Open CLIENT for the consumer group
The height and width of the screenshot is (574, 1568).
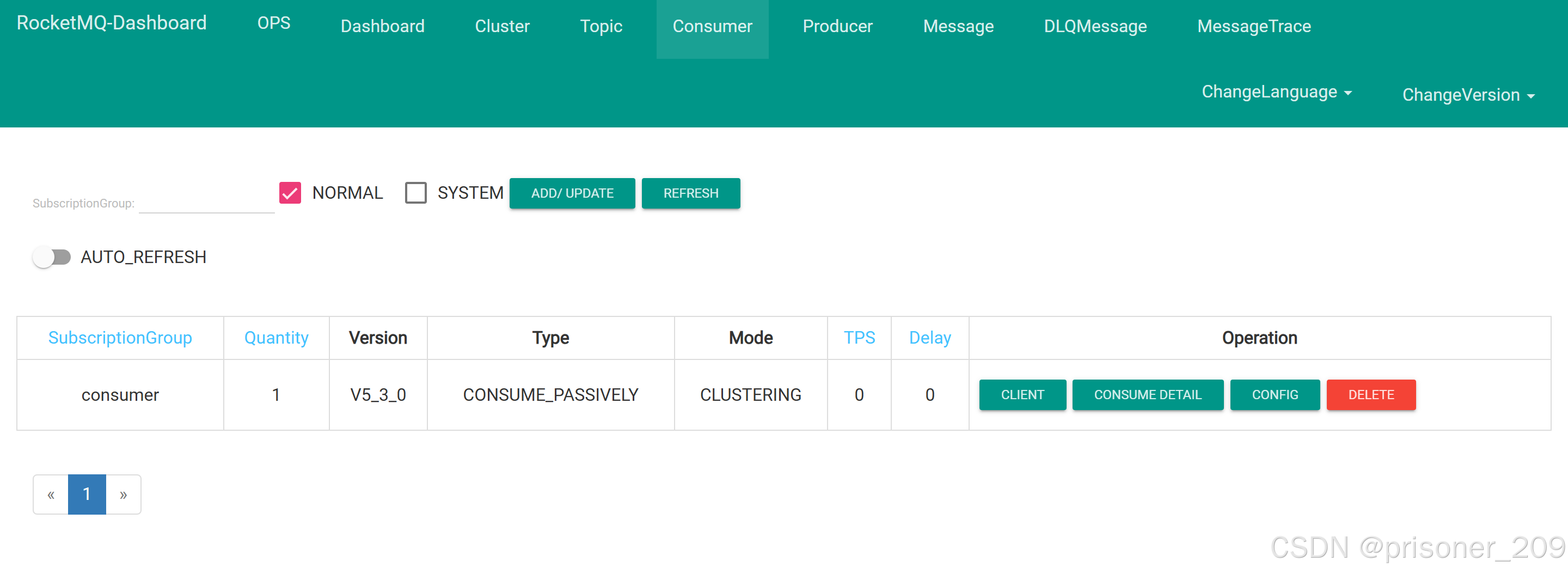pyautogui.click(x=1022, y=395)
